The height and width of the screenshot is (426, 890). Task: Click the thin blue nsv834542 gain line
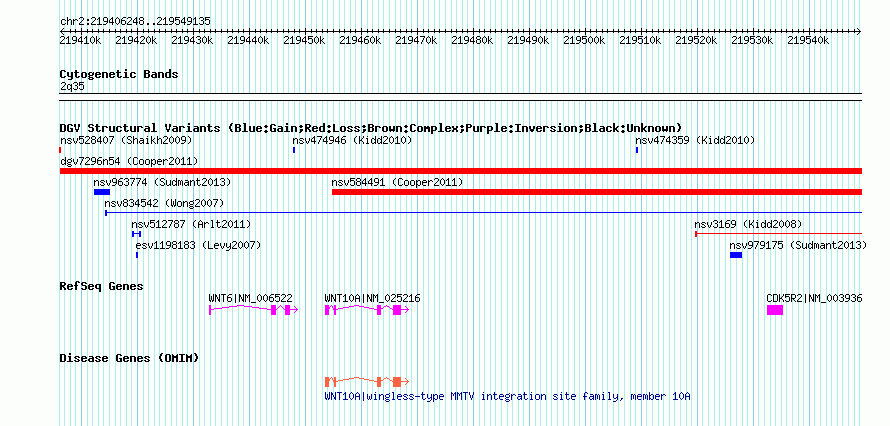tap(484, 213)
